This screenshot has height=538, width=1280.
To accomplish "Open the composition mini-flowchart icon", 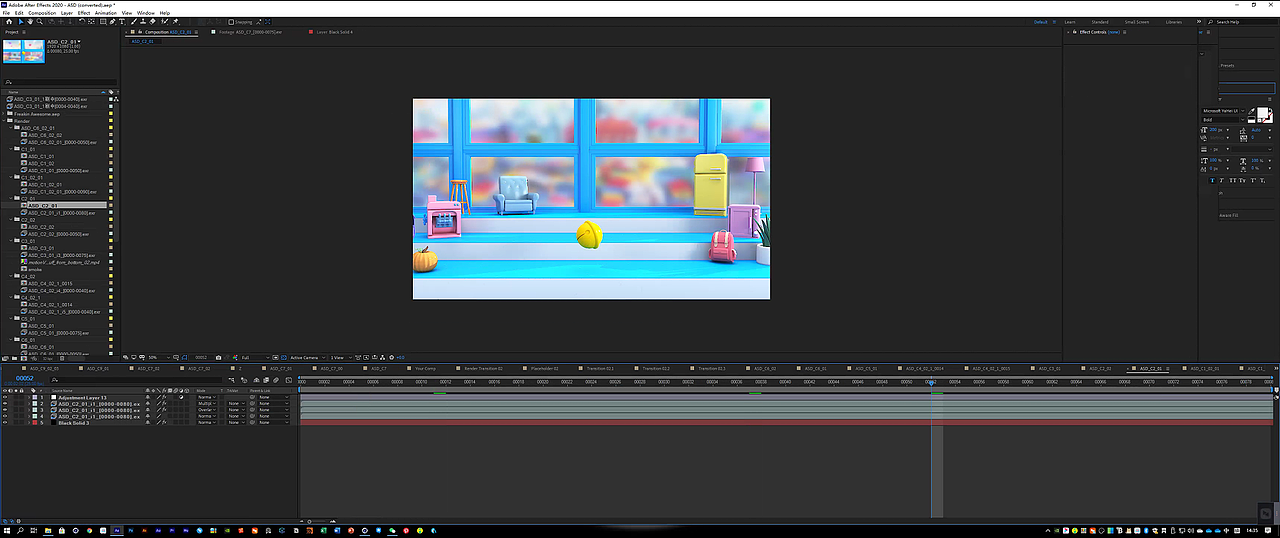I will [x=232, y=380].
